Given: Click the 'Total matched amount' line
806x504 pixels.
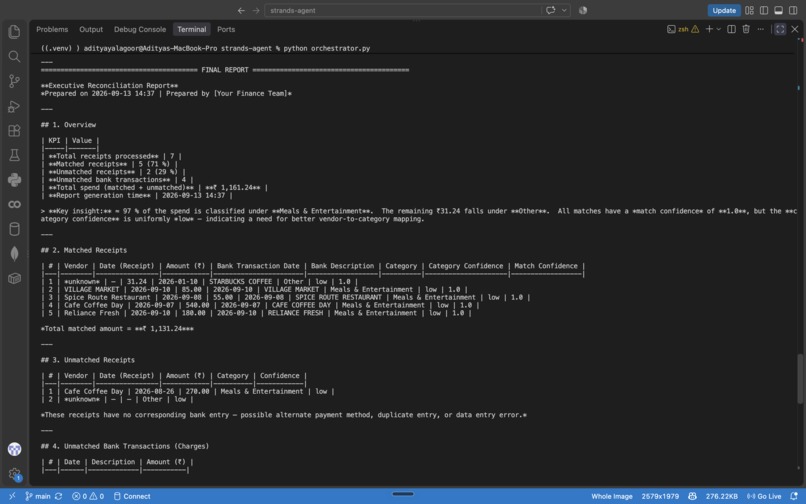Looking at the screenshot, I should click(x=117, y=329).
